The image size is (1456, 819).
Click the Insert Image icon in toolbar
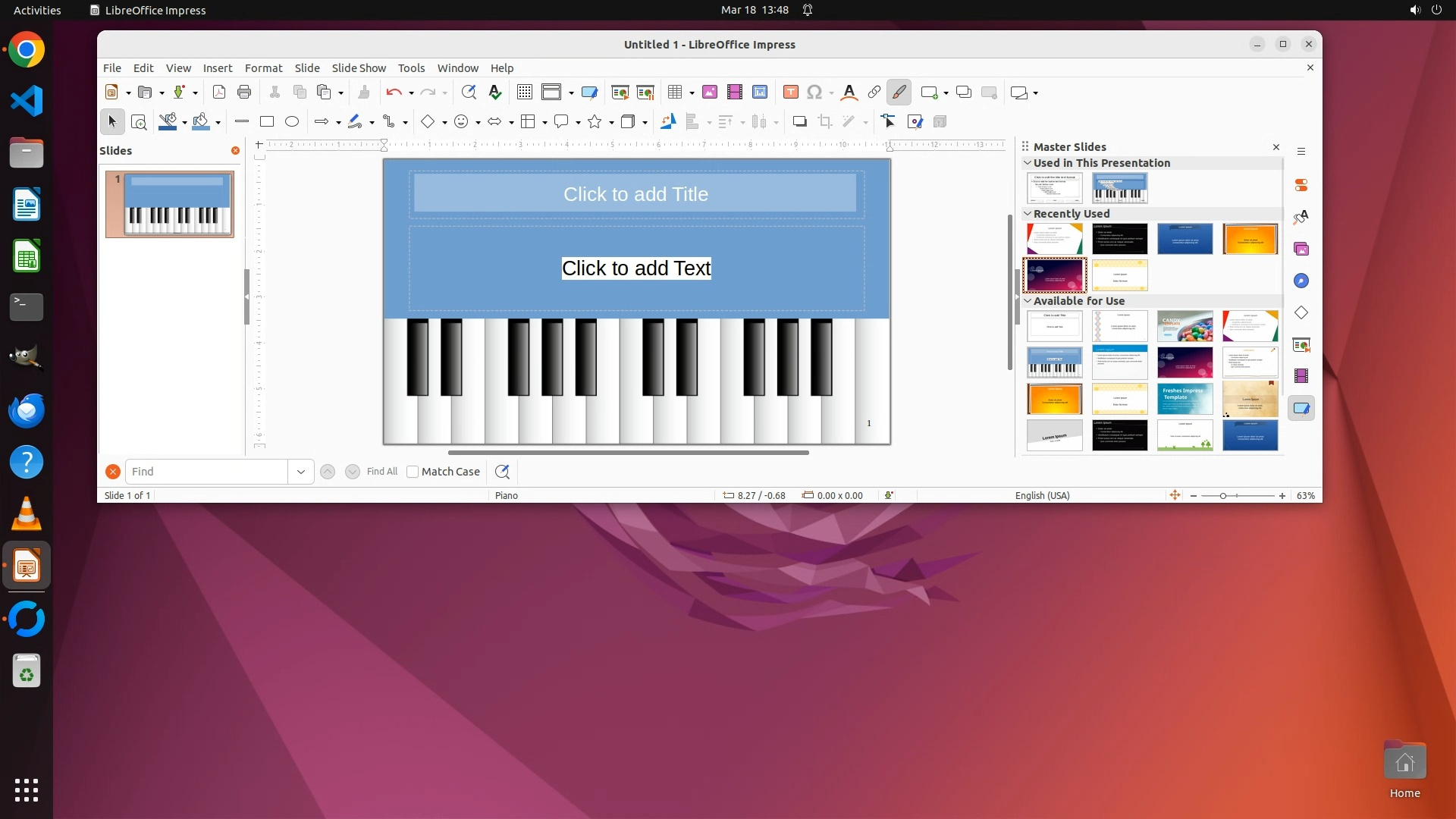pyautogui.click(x=710, y=92)
